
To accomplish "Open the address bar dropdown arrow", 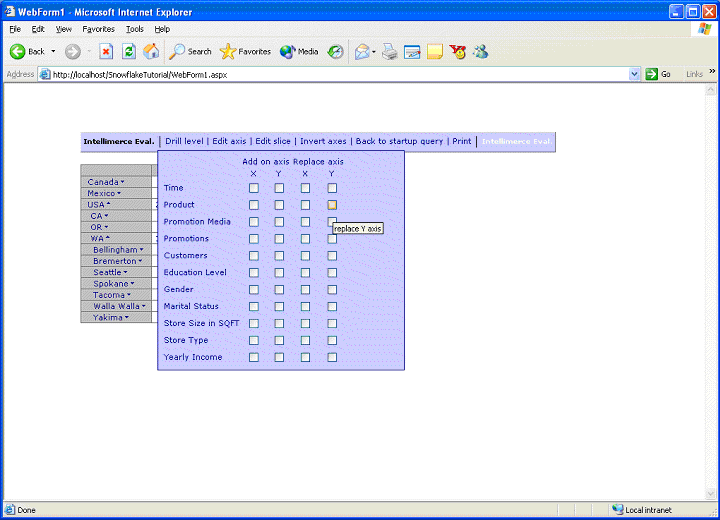I will (634, 74).
